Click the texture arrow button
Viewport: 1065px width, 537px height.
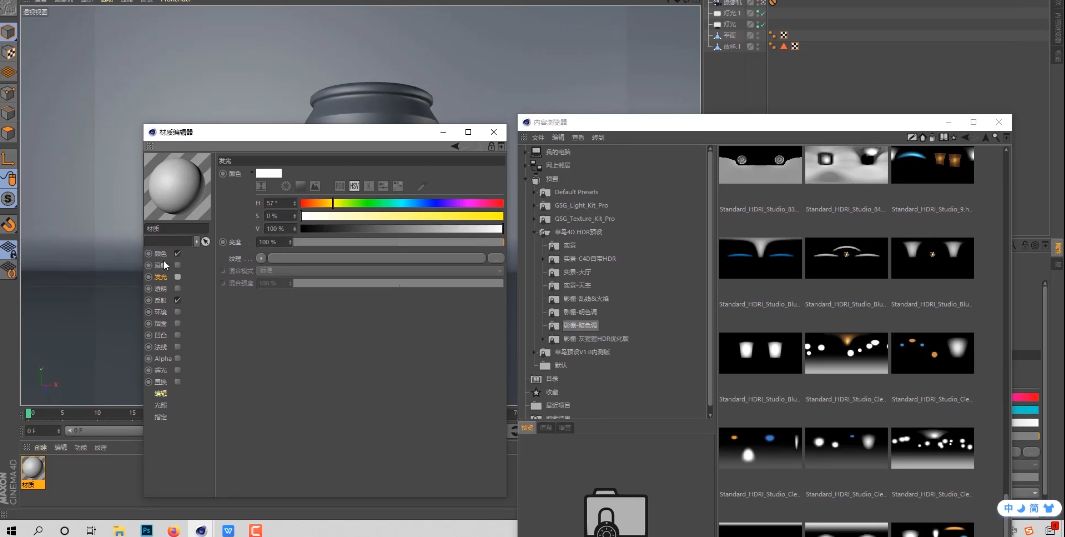point(261,258)
